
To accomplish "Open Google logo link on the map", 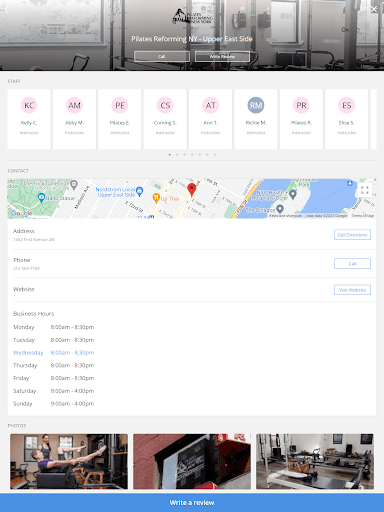I will pos(22,213).
